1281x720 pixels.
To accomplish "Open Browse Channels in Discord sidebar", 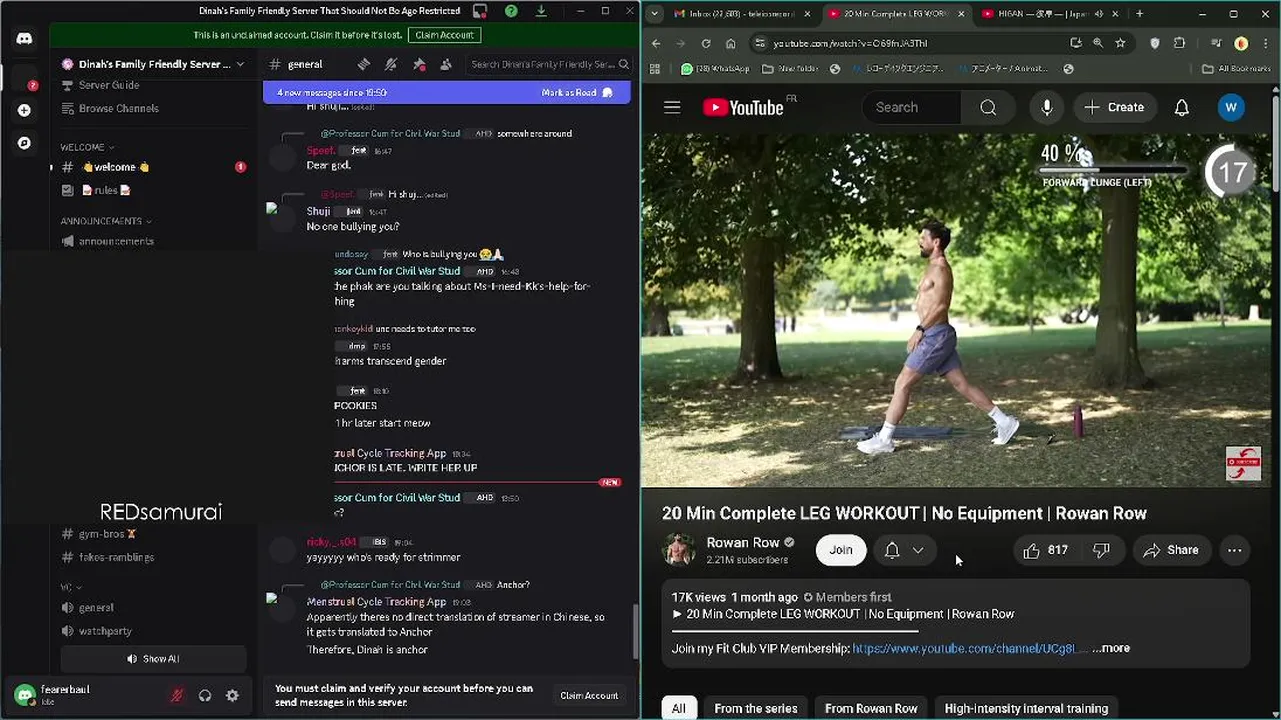I will 153,109.
